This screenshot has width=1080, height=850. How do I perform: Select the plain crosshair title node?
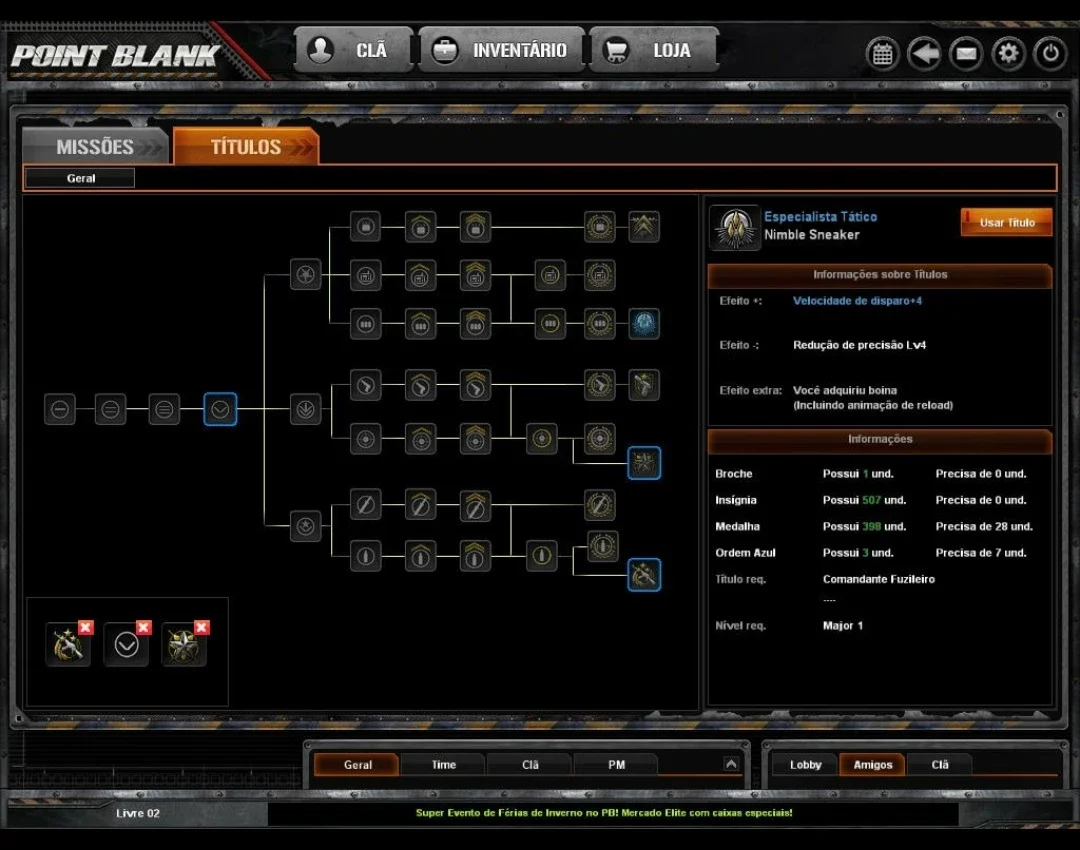tap(366, 439)
